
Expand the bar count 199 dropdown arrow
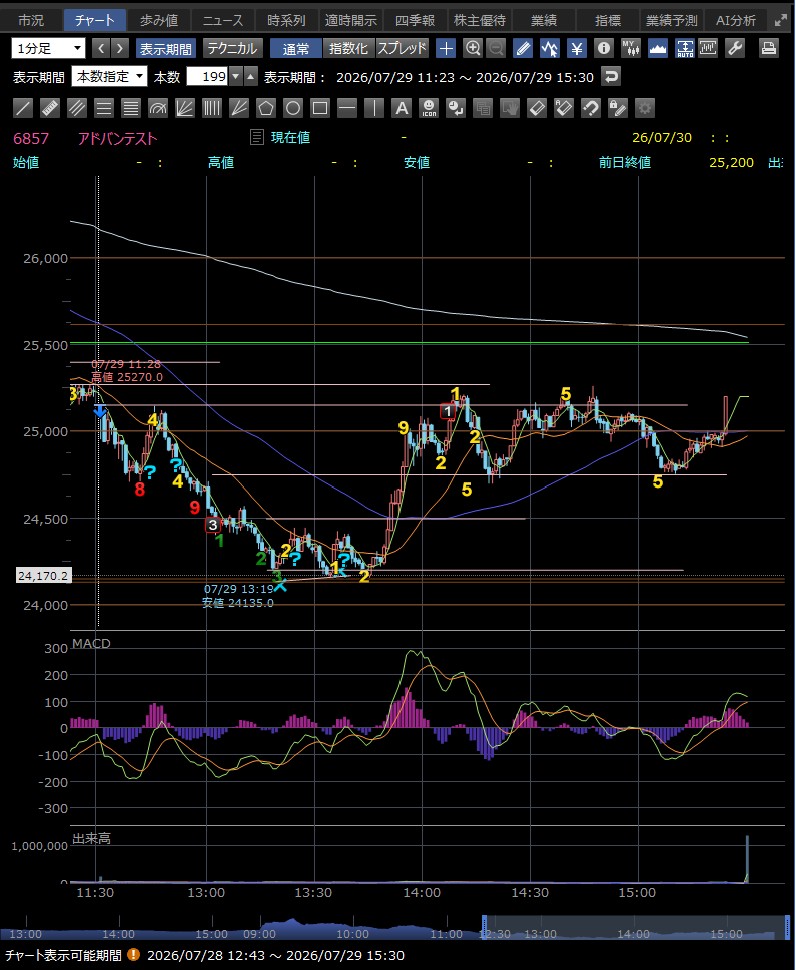point(235,77)
